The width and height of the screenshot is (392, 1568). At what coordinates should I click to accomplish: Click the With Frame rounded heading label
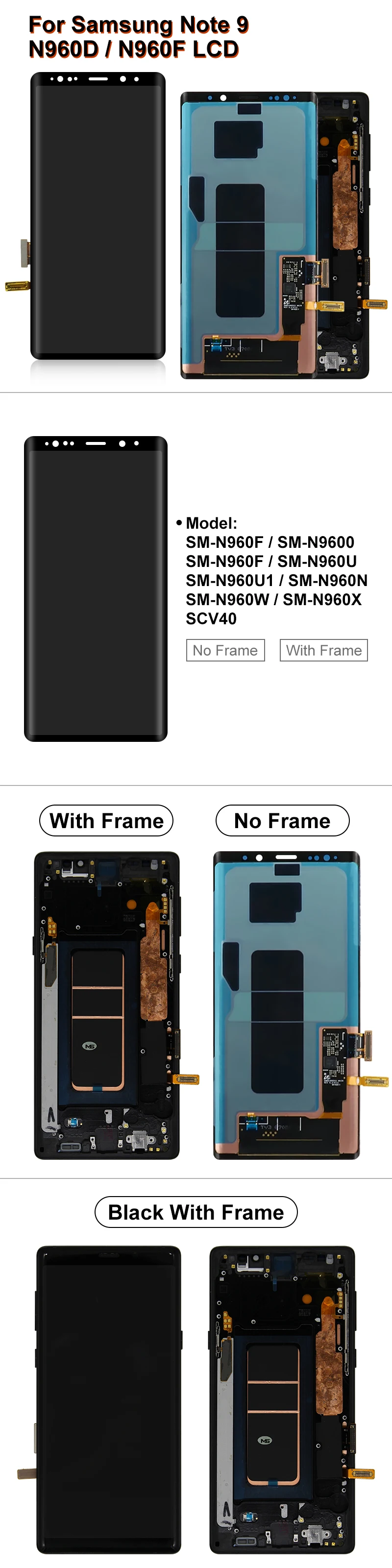coord(106,821)
